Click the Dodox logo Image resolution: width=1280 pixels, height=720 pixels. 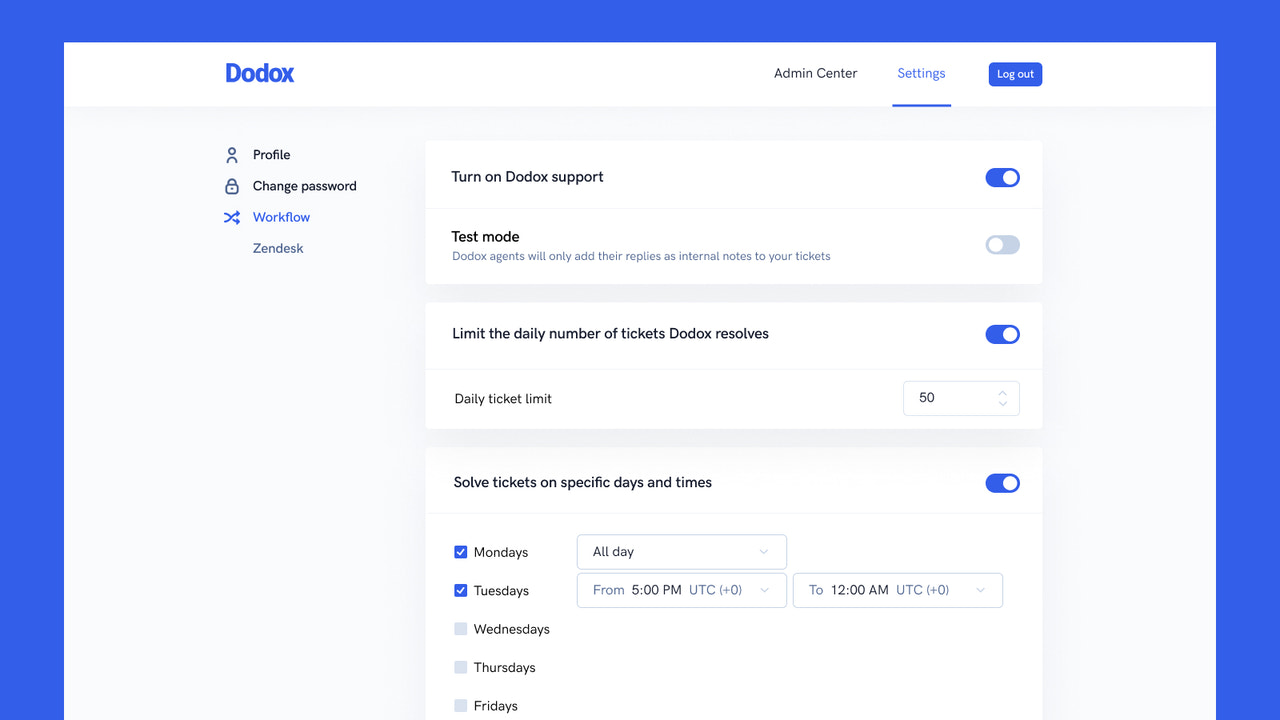click(259, 72)
